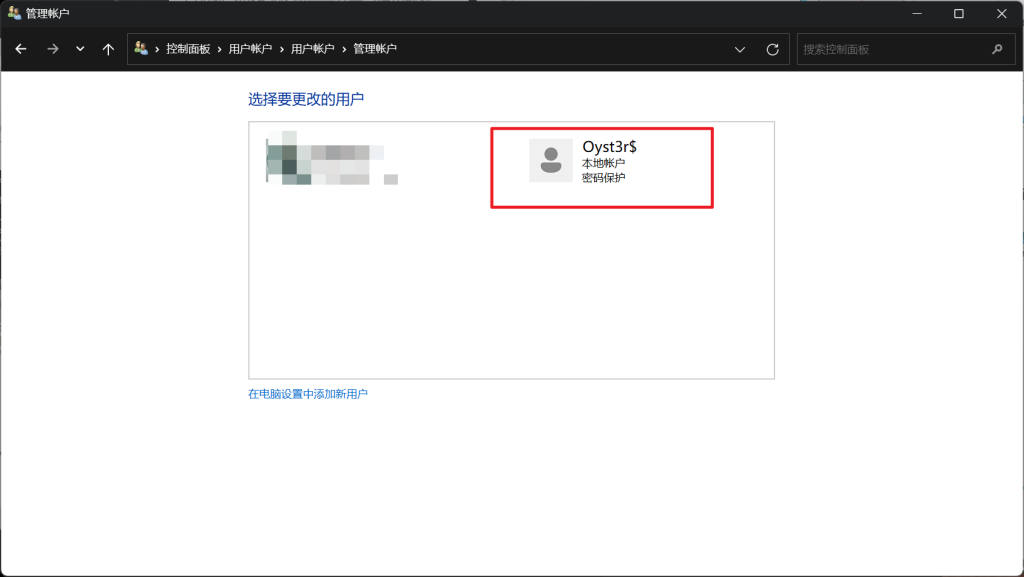The height and width of the screenshot is (577, 1024).
Task: Click the Forward arrow button
Action: pos(52,49)
